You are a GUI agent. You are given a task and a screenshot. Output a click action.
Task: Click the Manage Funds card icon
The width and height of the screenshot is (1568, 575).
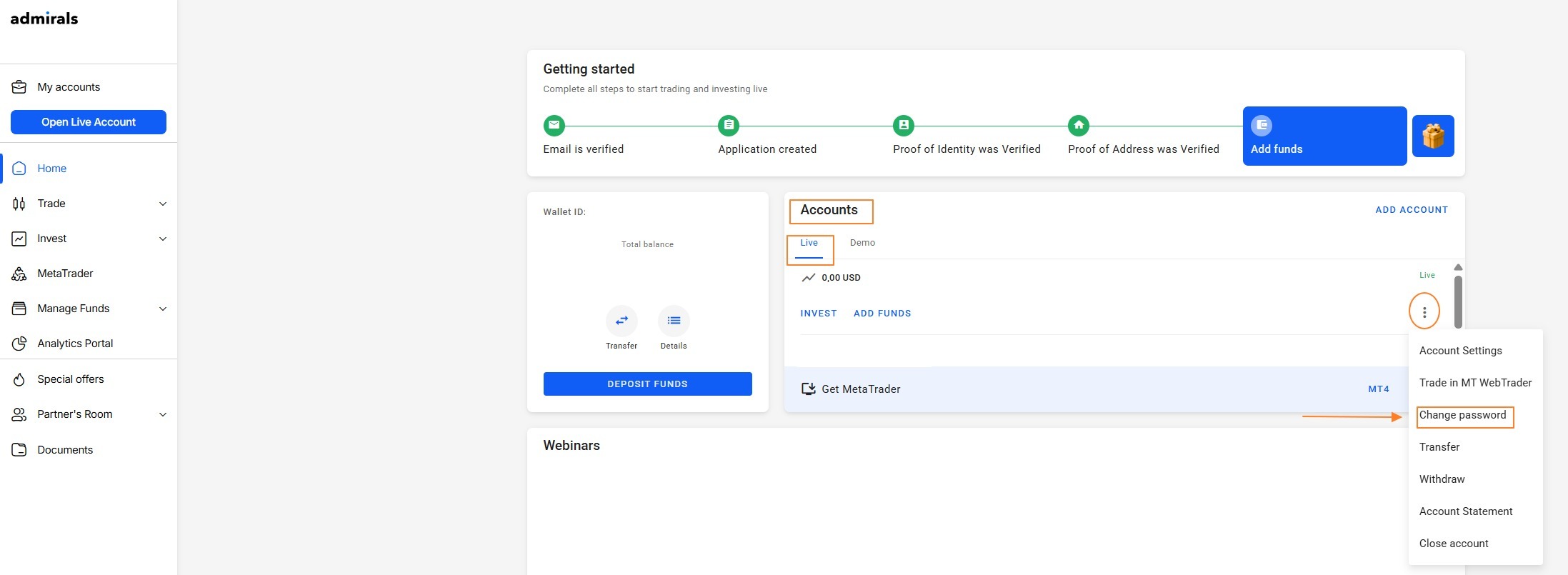click(x=19, y=309)
